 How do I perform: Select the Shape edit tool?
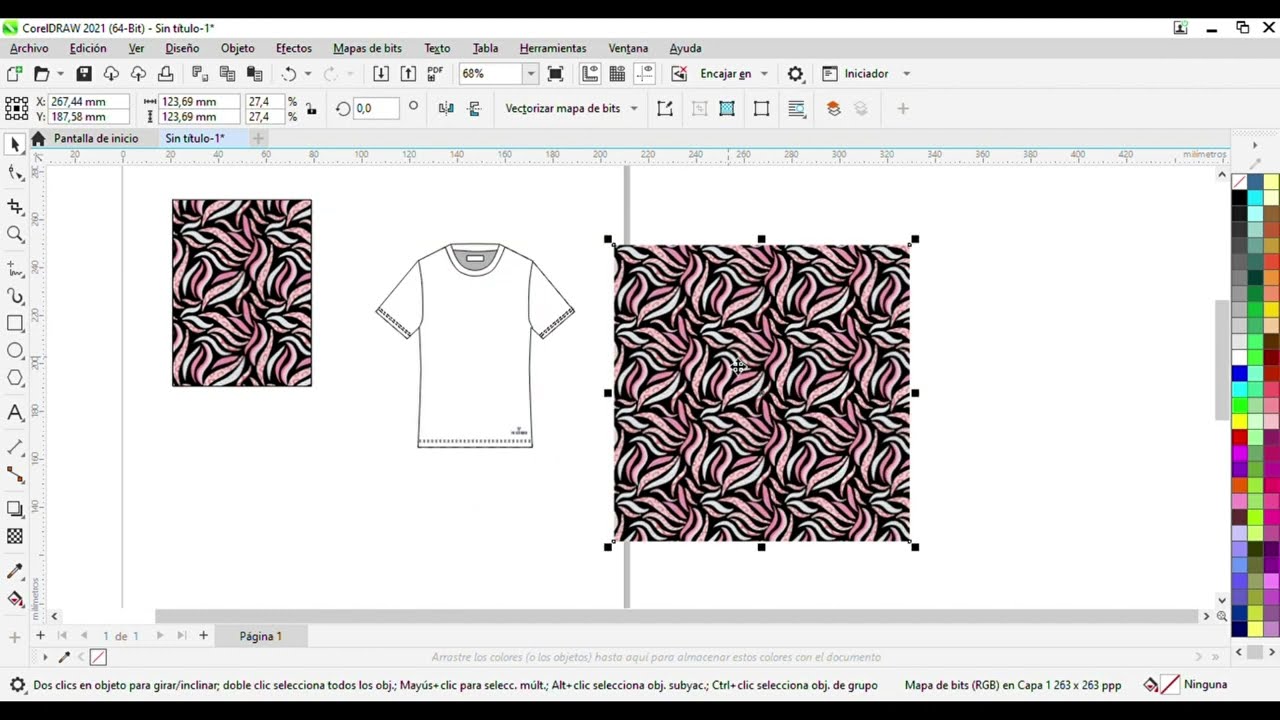pos(15,172)
